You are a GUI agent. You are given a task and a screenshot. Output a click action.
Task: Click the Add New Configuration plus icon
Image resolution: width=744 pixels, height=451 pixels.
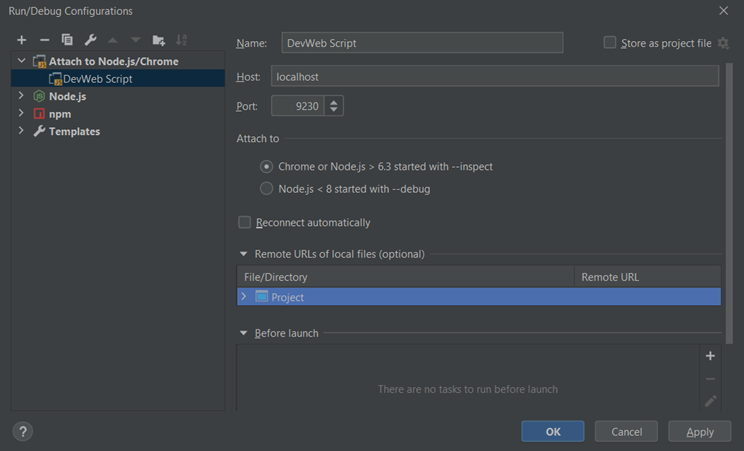pyautogui.click(x=21, y=40)
